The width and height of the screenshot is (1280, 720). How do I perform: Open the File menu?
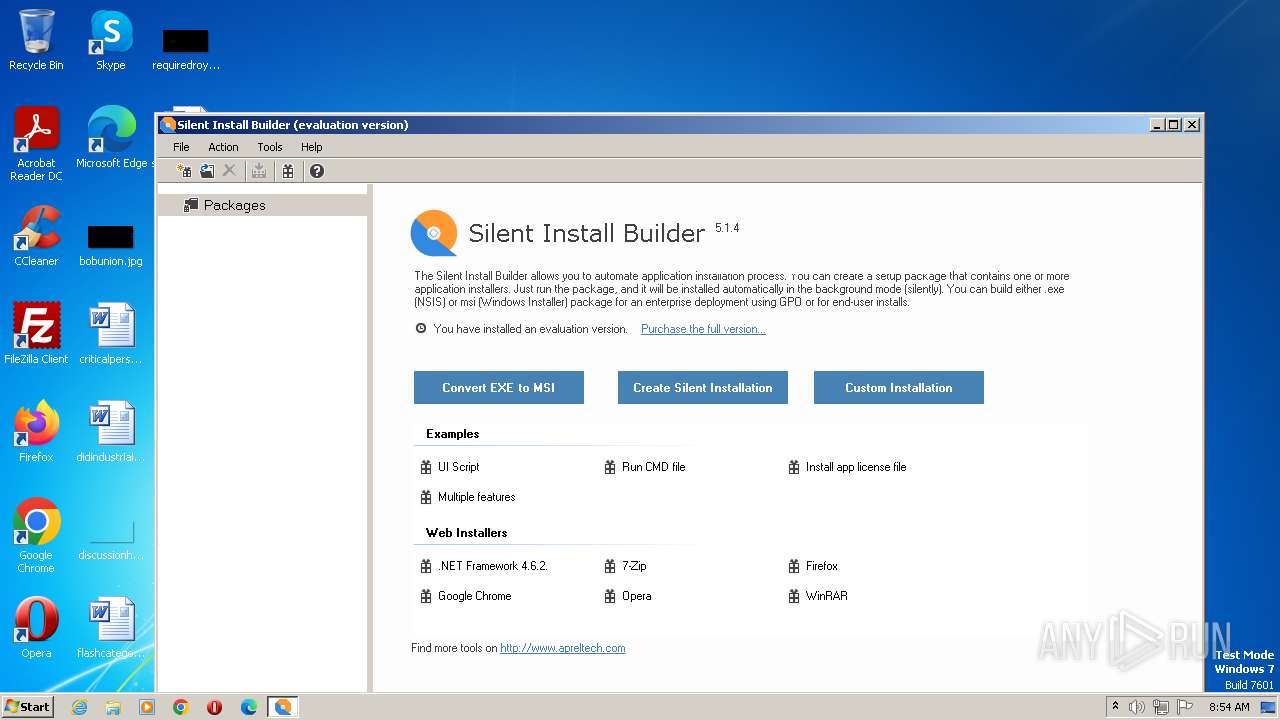[x=181, y=147]
